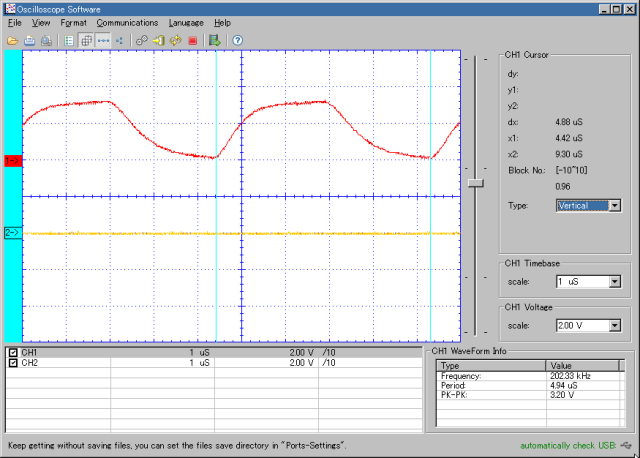The width and height of the screenshot is (640, 458).
Task: Click the CH2 row 2.00 V cell
Action: [302, 362]
